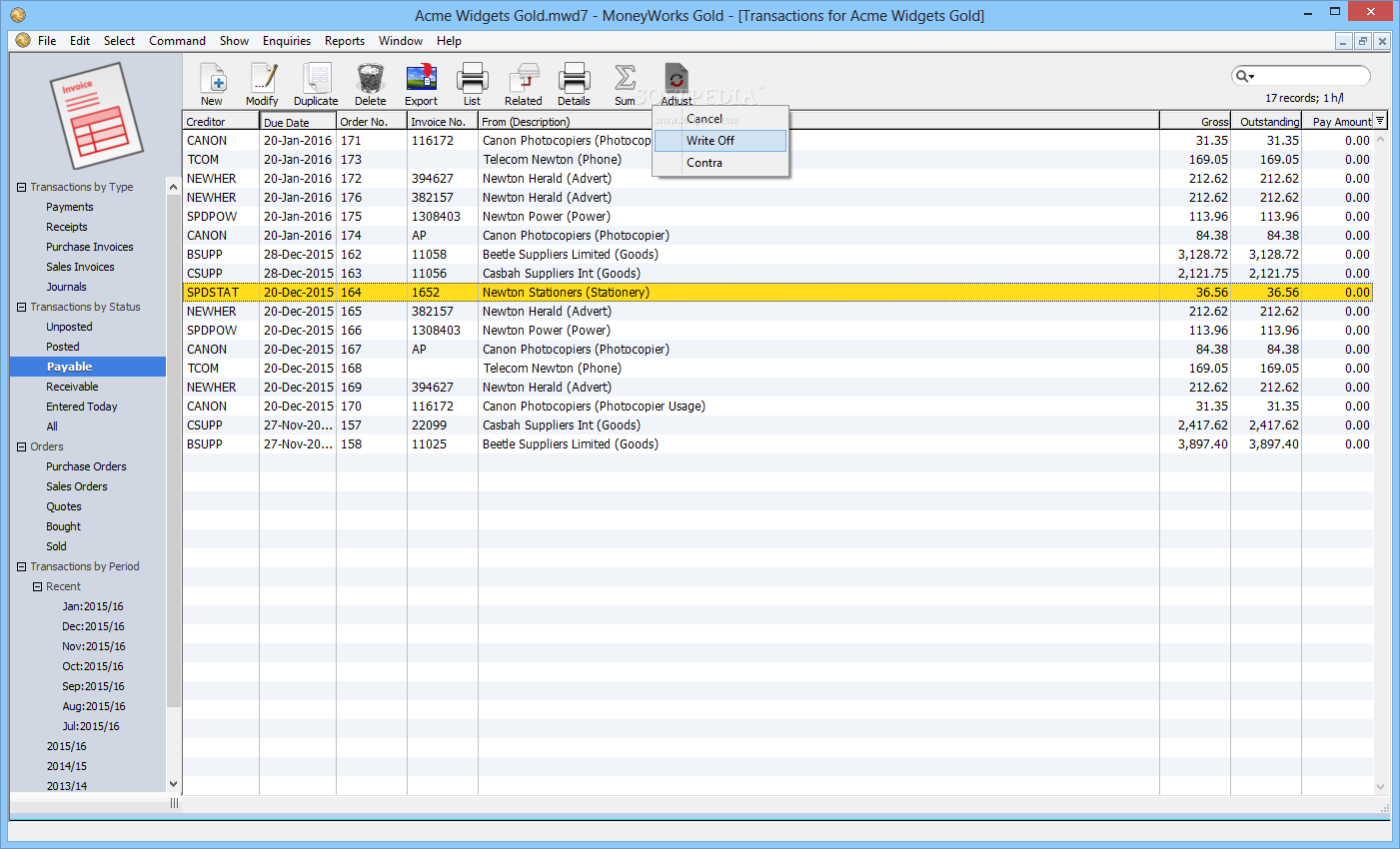Image resolution: width=1400 pixels, height=849 pixels.
Task: Open the Select menu
Action: 119,41
